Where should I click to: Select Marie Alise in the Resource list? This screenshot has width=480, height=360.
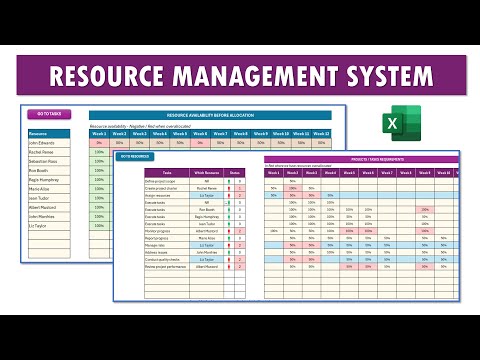pyautogui.click(x=49, y=189)
